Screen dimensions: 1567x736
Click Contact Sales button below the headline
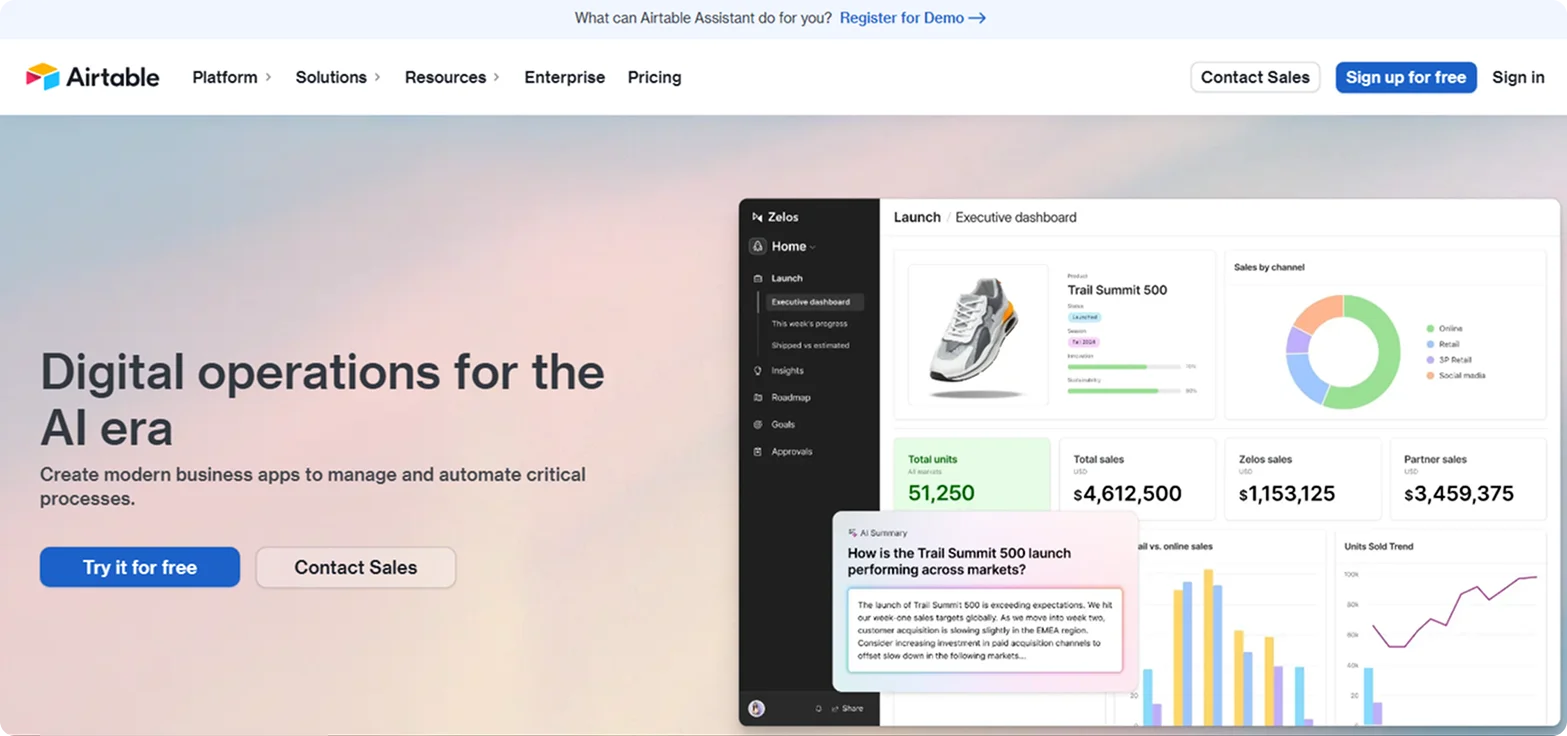pos(356,567)
